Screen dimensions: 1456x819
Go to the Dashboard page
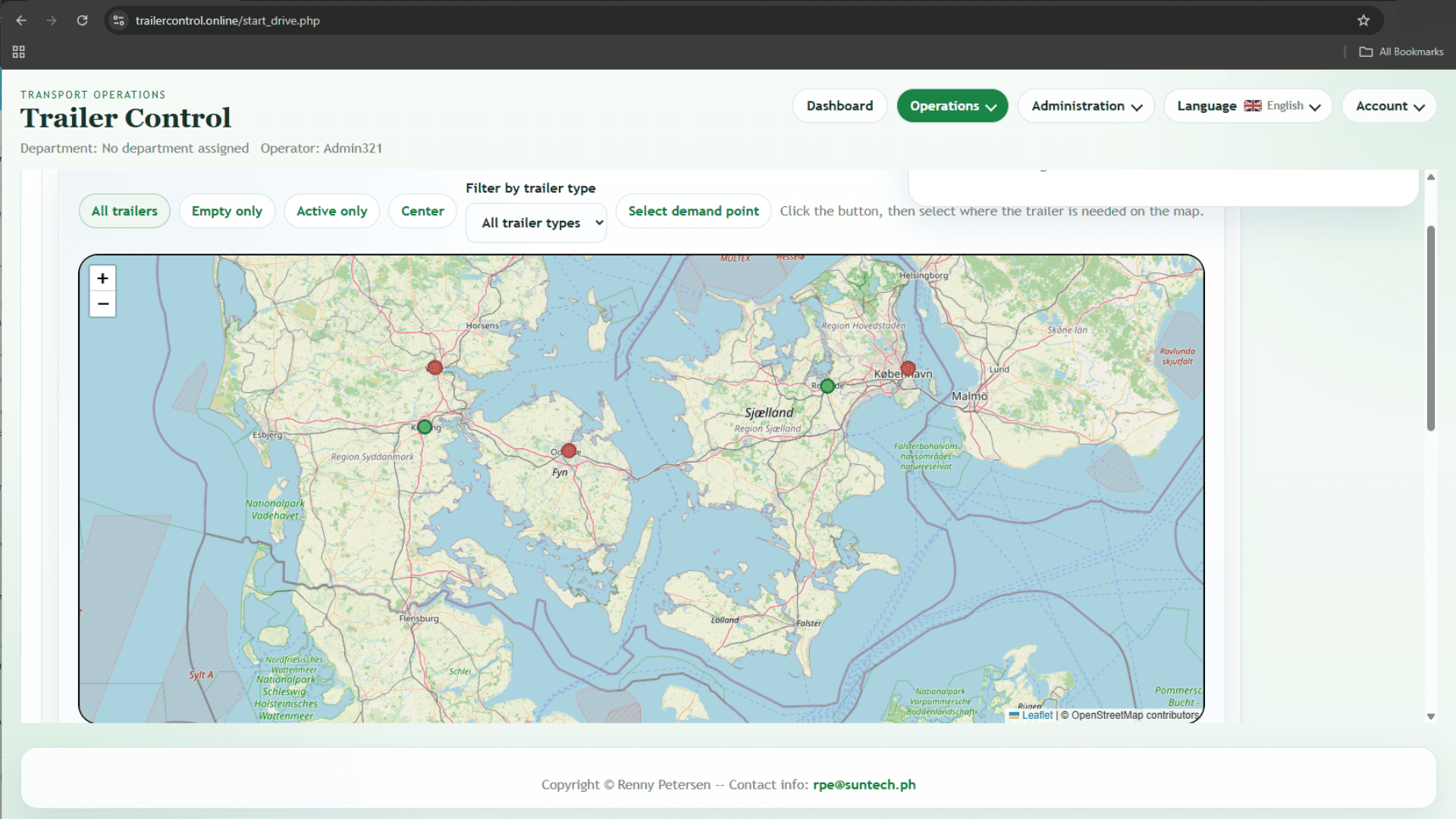(x=839, y=106)
